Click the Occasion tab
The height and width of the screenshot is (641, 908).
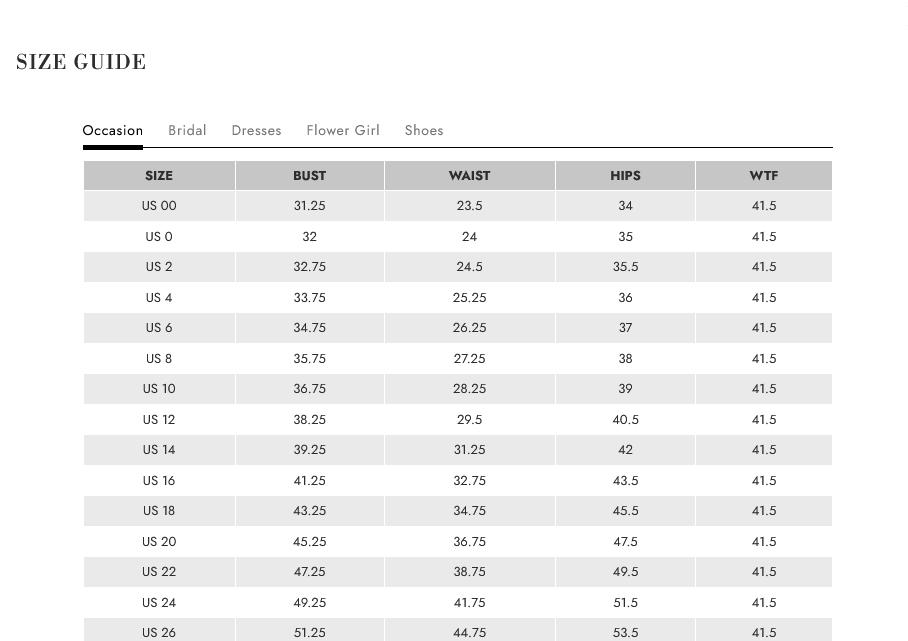113,130
